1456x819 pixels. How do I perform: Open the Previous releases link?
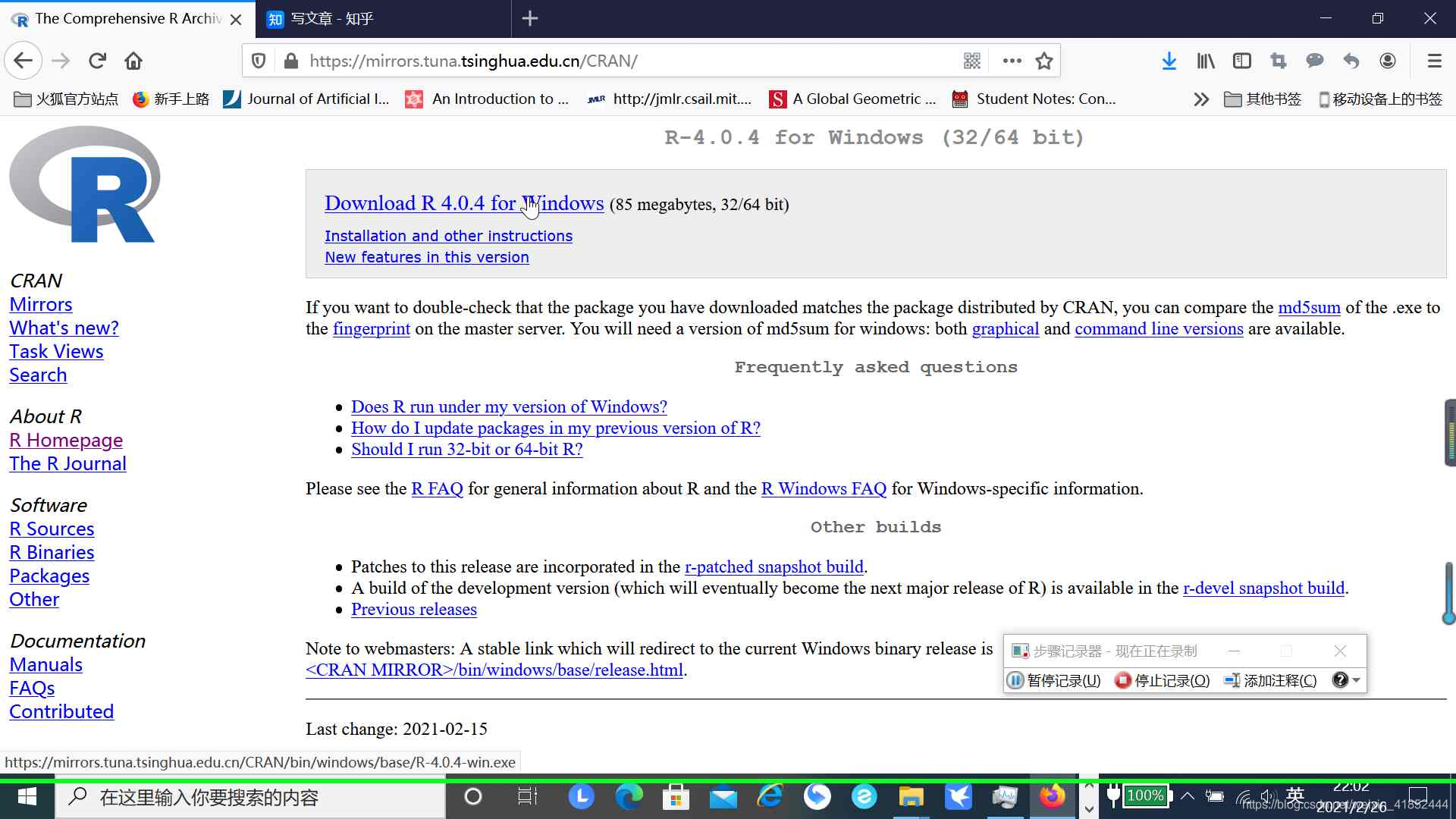(413, 609)
